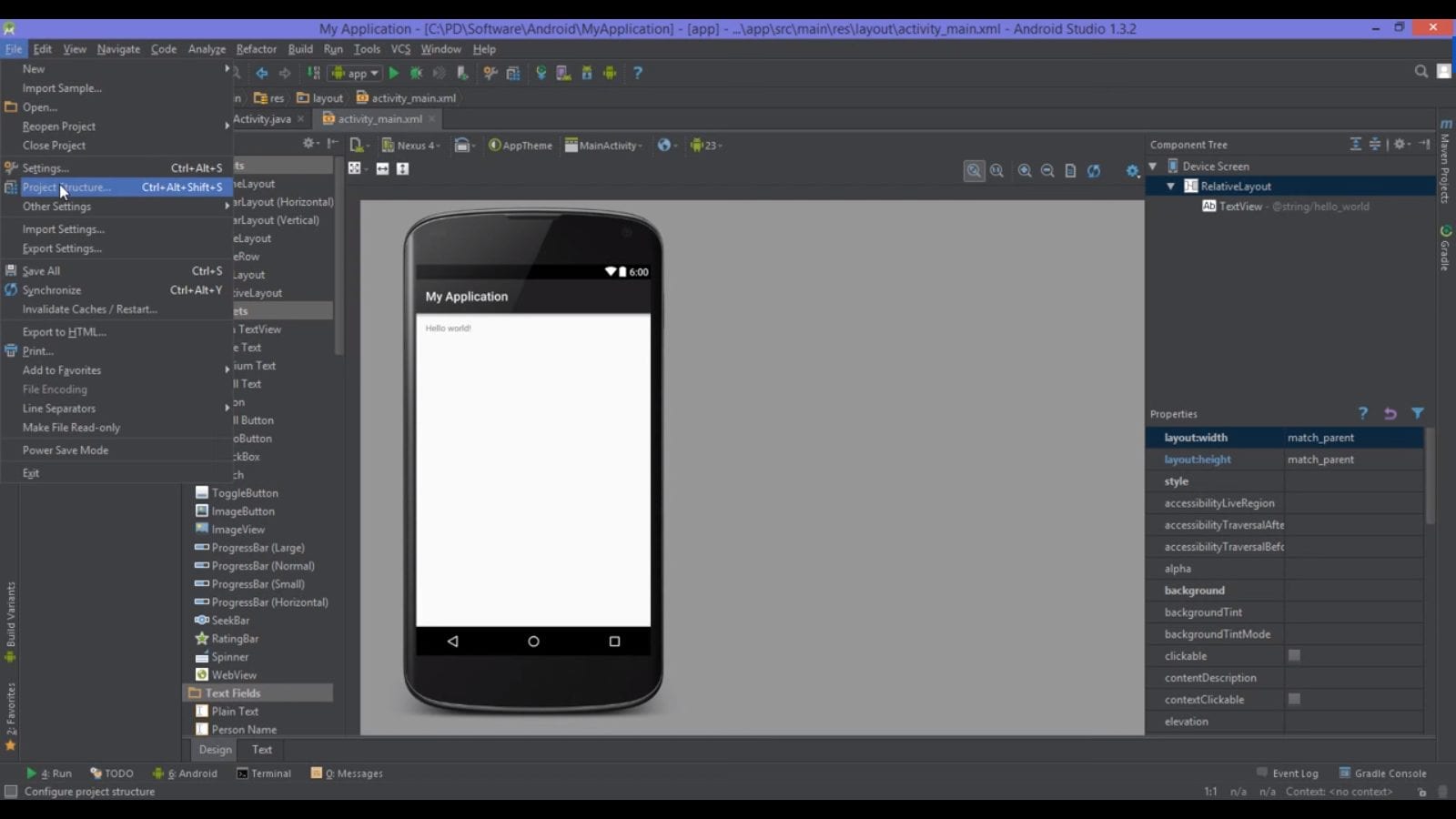Zoom out of the design preview
This screenshot has width=1456, height=819.
tap(1047, 171)
